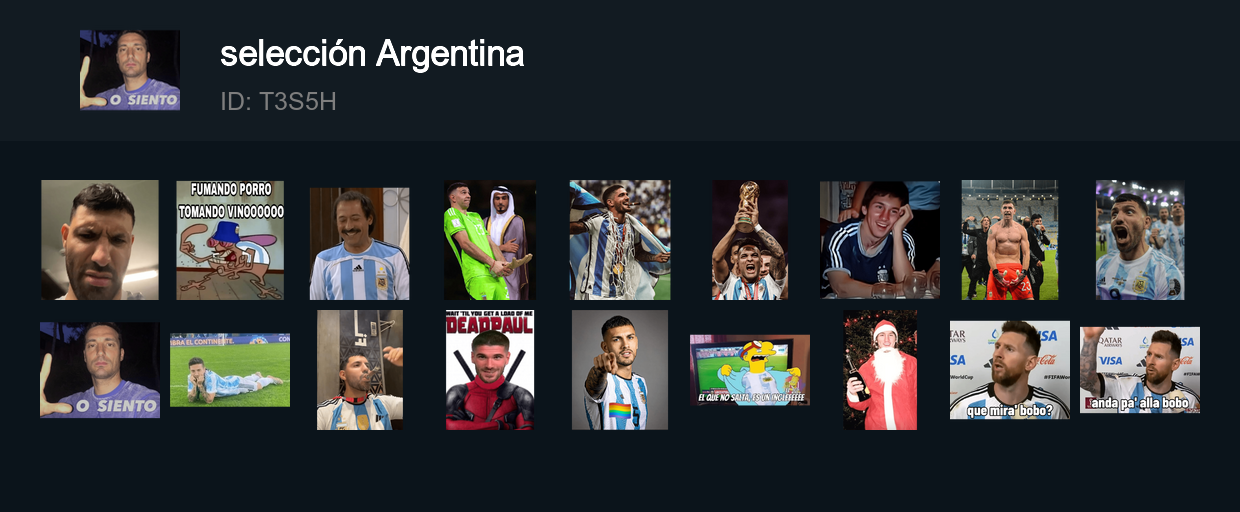Select the 'FUMANDO PORRO TOMANDO VINOOOOO' cartoon sticker

tap(230, 240)
